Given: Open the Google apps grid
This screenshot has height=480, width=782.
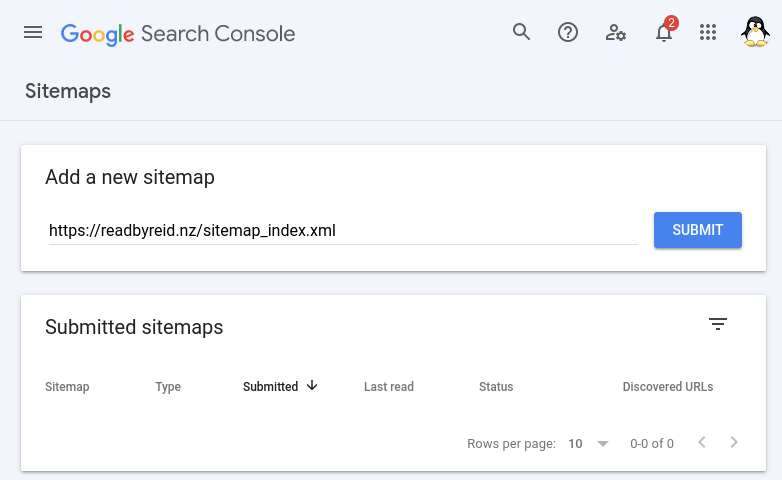Looking at the screenshot, I should 708,33.
